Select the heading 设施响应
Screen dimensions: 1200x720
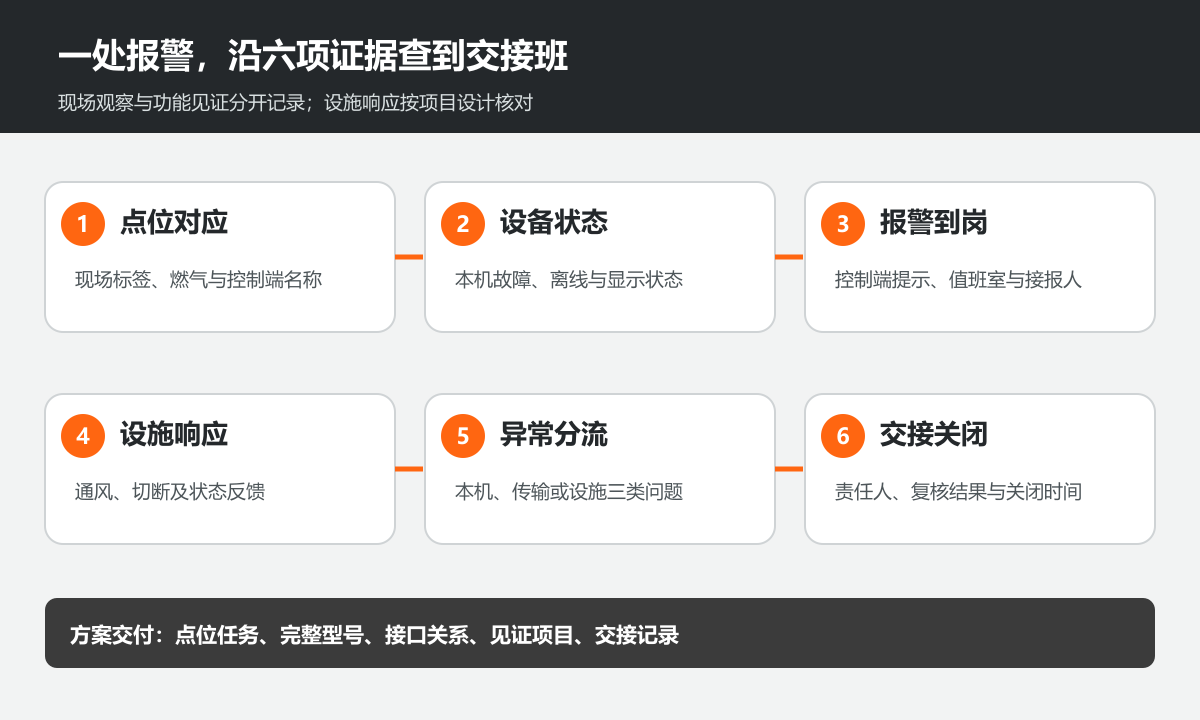pyautogui.click(x=174, y=434)
